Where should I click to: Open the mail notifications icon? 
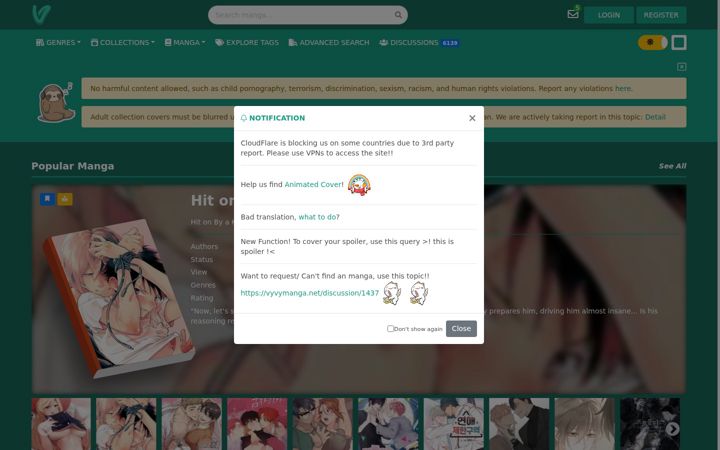click(573, 14)
